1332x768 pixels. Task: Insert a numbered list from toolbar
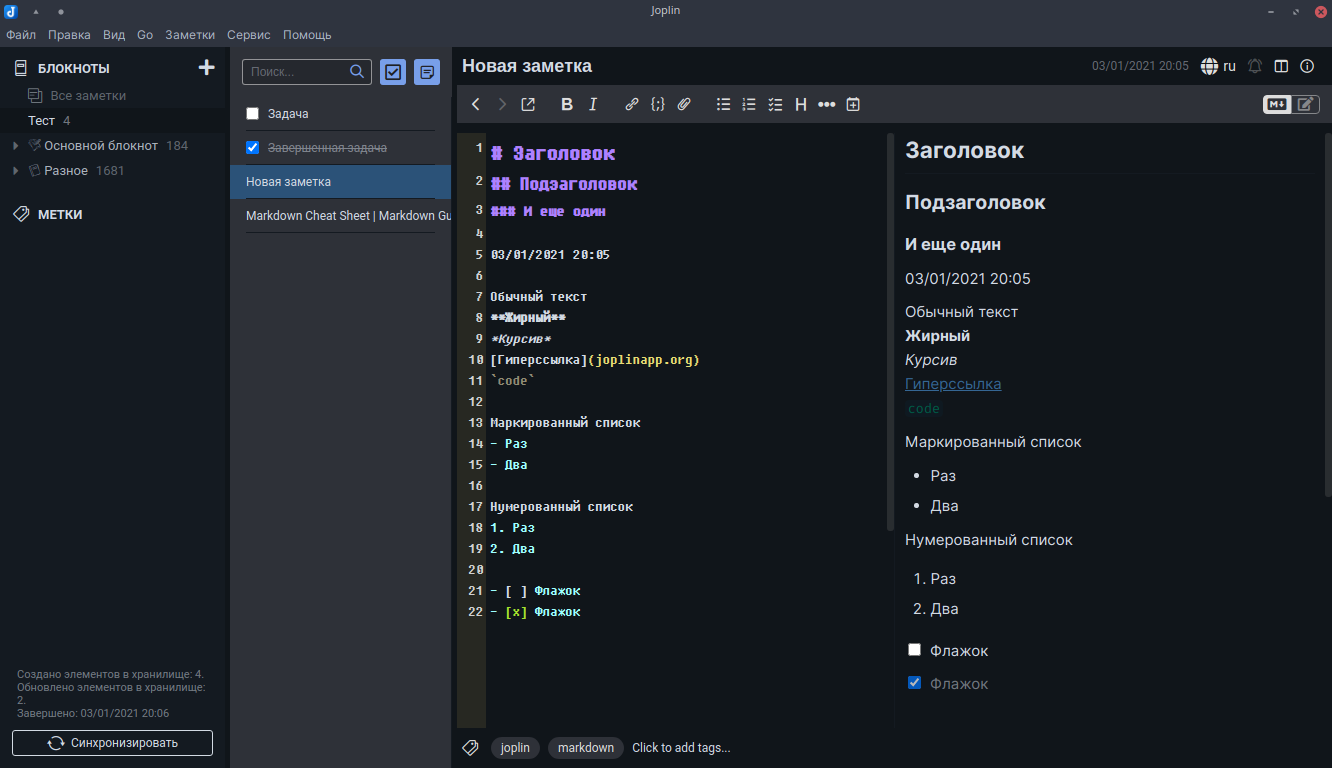(749, 104)
